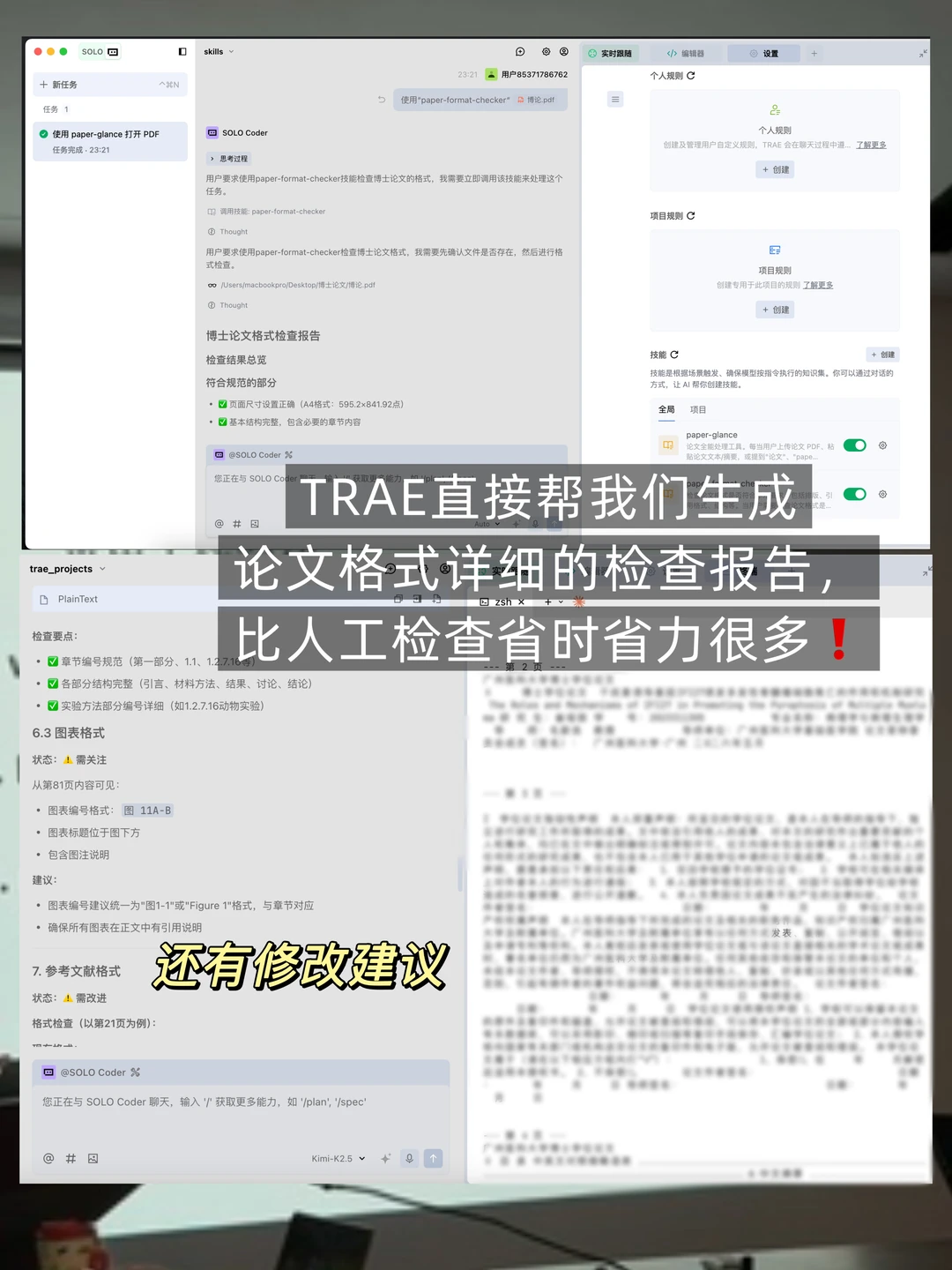Refresh the 个人规则 section
The image size is (952, 1270).
[691, 76]
